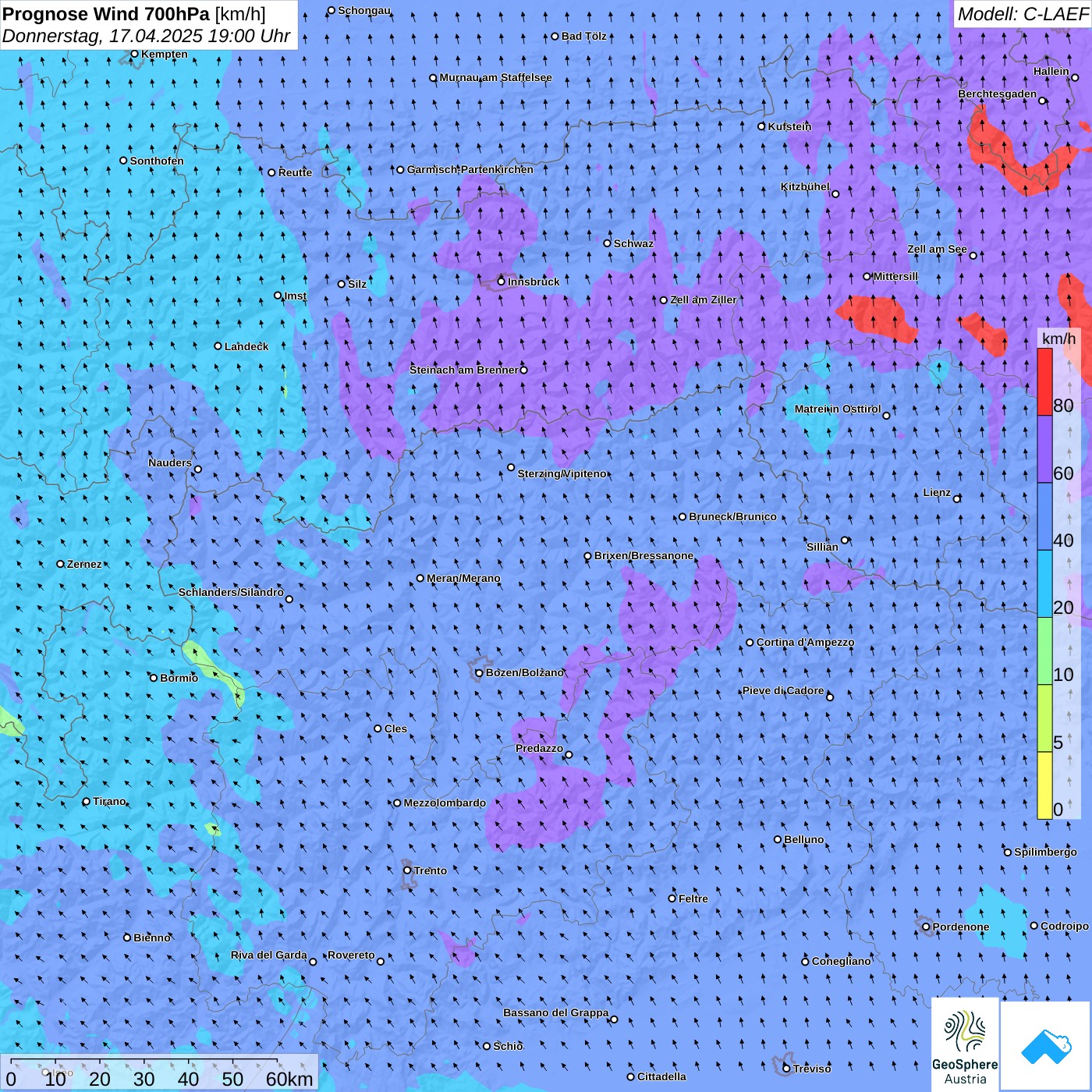Click the Schio town label
The width and height of the screenshot is (1092, 1092).
point(508,1046)
